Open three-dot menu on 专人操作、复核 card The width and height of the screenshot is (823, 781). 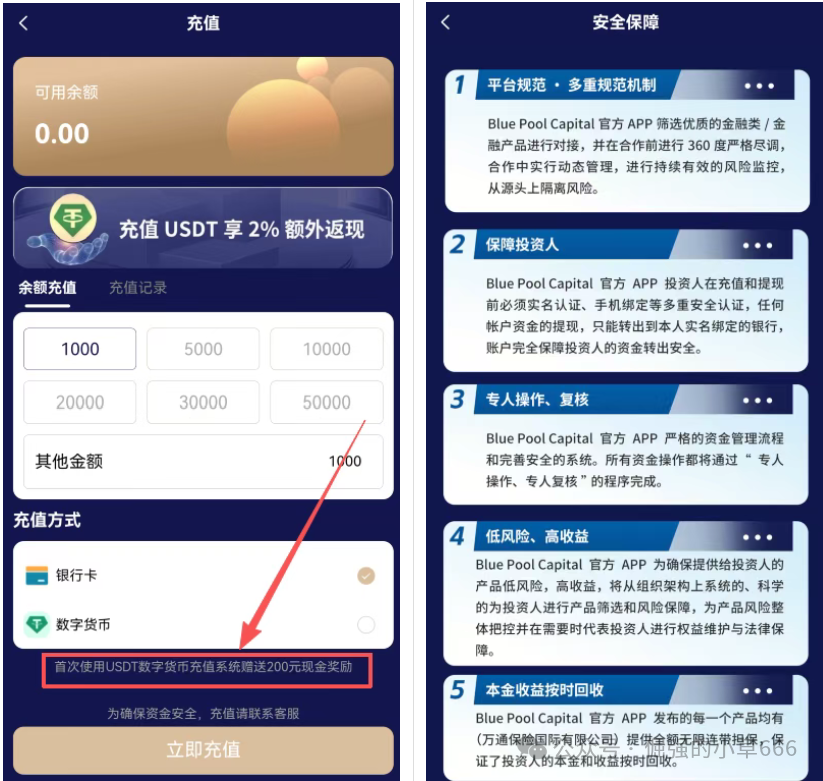(x=757, y=400)
